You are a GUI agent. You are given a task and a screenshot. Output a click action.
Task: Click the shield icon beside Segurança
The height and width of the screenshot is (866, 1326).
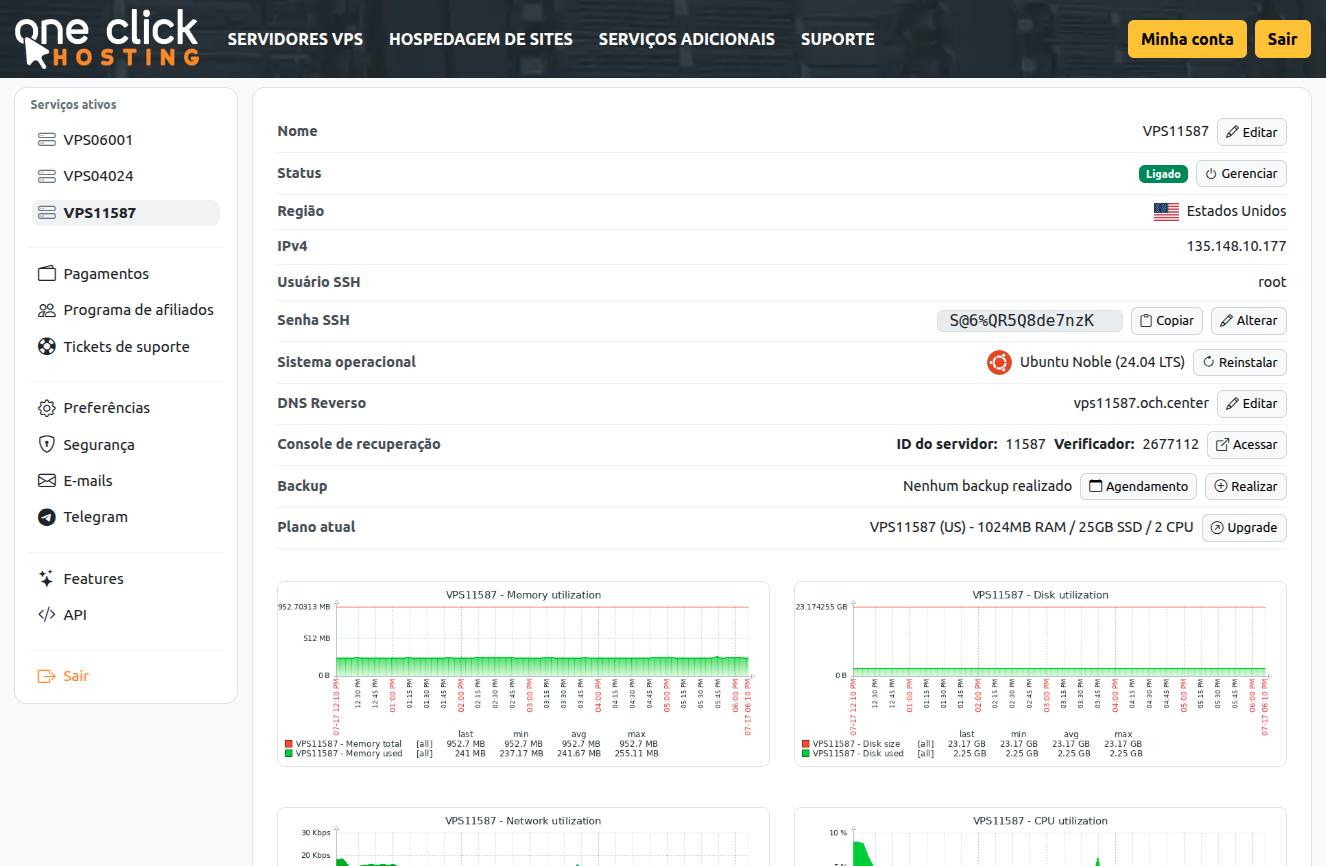(47, 445)
